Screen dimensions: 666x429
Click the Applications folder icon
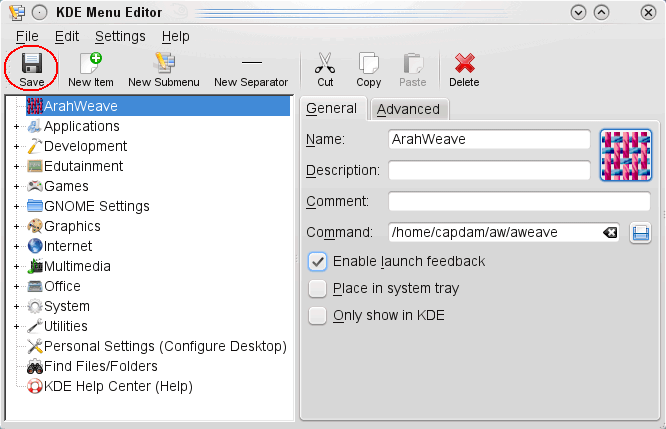pos(35,126)
